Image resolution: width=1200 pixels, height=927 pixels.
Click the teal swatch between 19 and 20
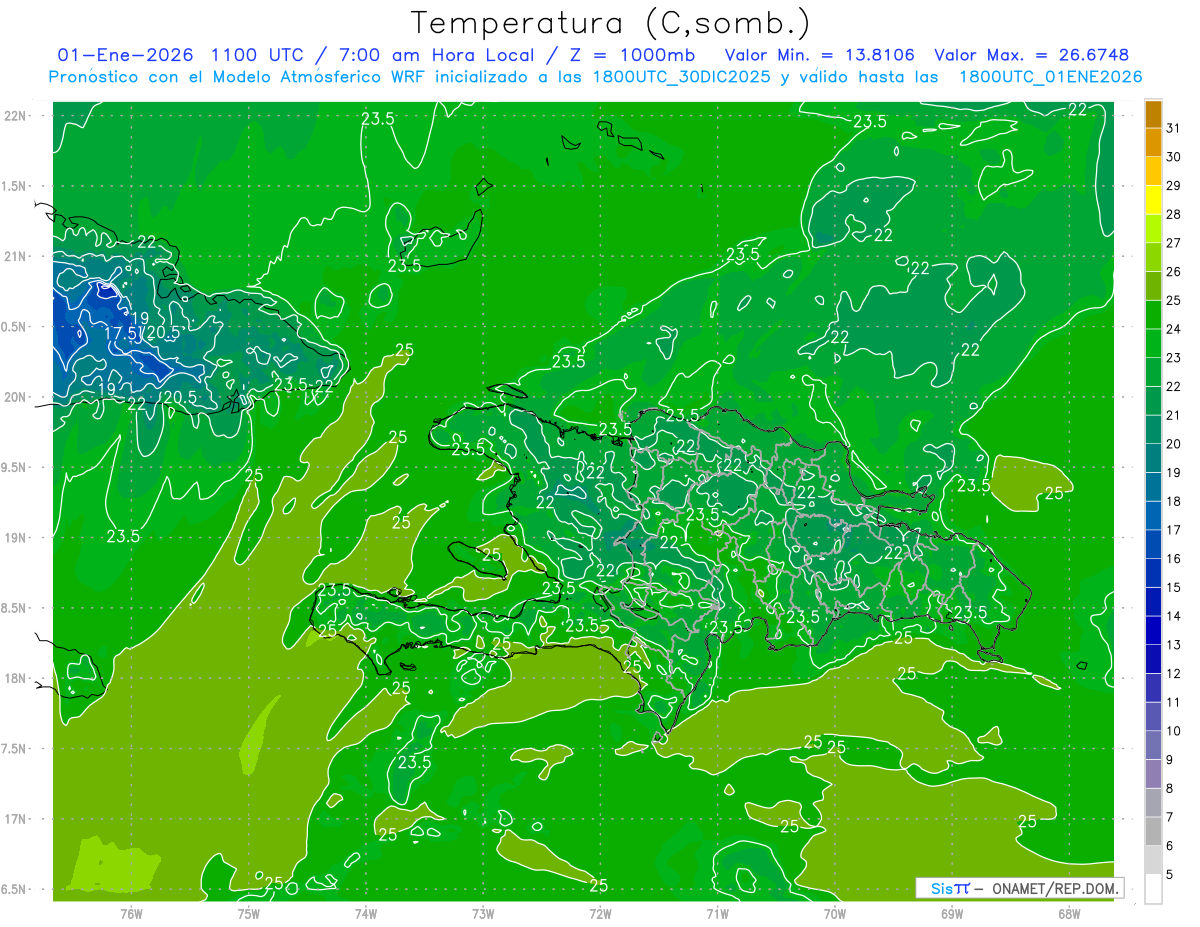point(1153,459)
